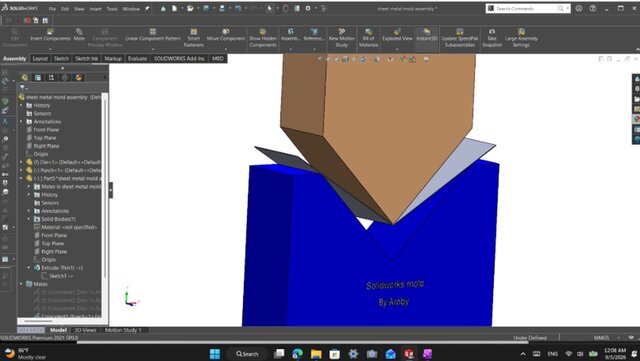Expand the Die<1> component node
Viewport: 640px width, 361px height.
pos(21,162)
